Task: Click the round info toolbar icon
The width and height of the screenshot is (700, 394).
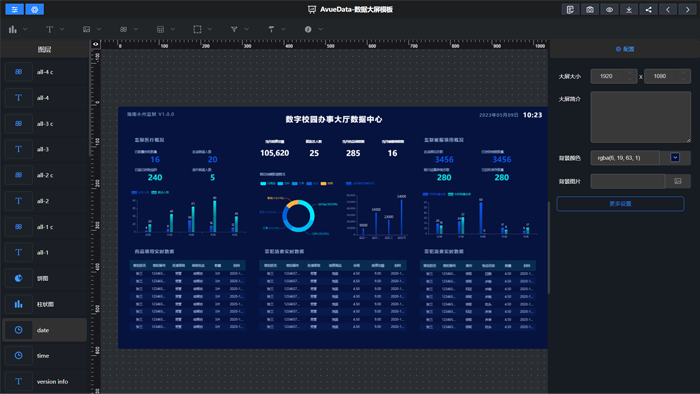Action: (x=308, y=29)
